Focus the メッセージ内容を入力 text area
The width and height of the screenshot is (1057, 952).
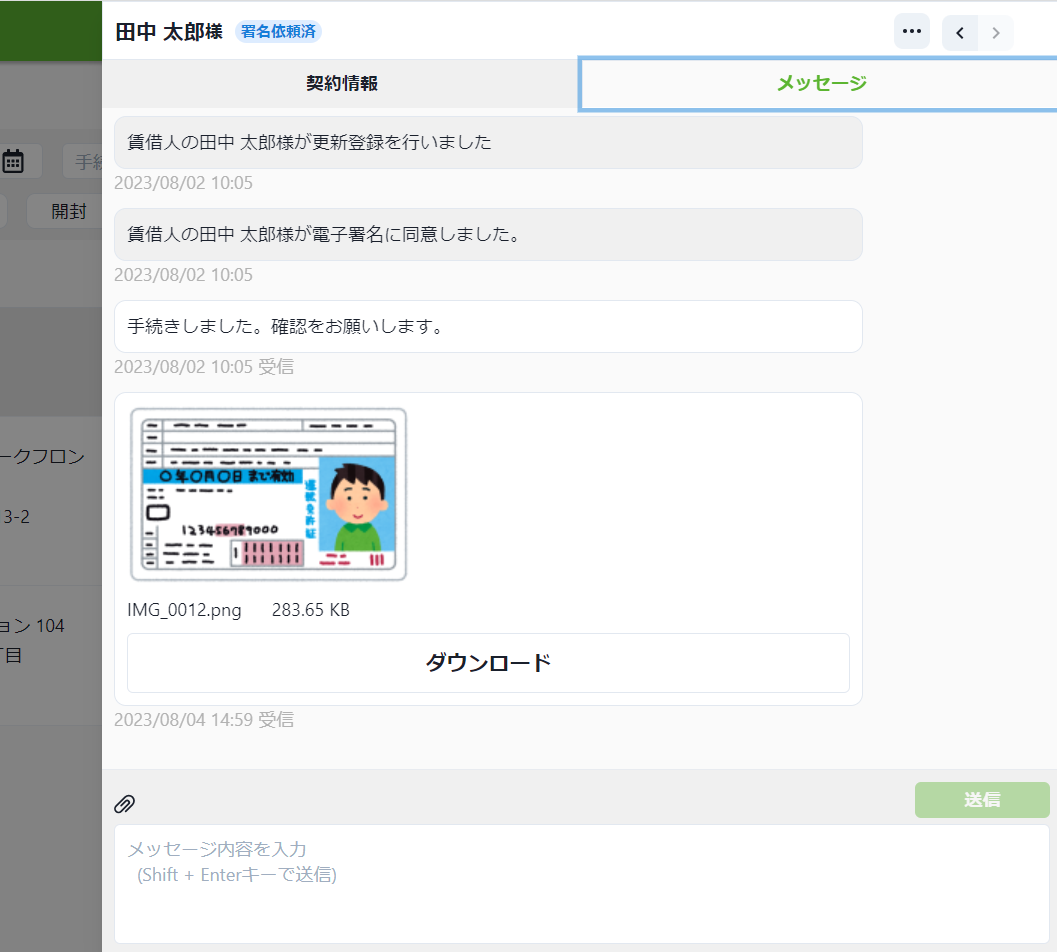point(581,884)
